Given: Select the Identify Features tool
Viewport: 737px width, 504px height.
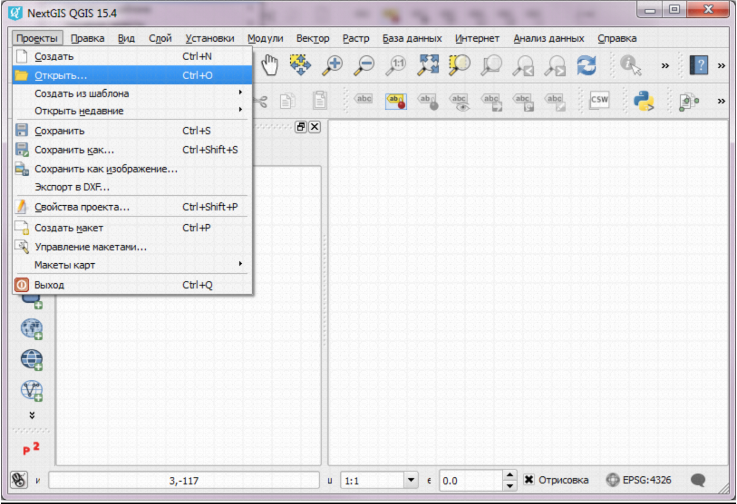Looking at the screenshot, I should point(630,65).
